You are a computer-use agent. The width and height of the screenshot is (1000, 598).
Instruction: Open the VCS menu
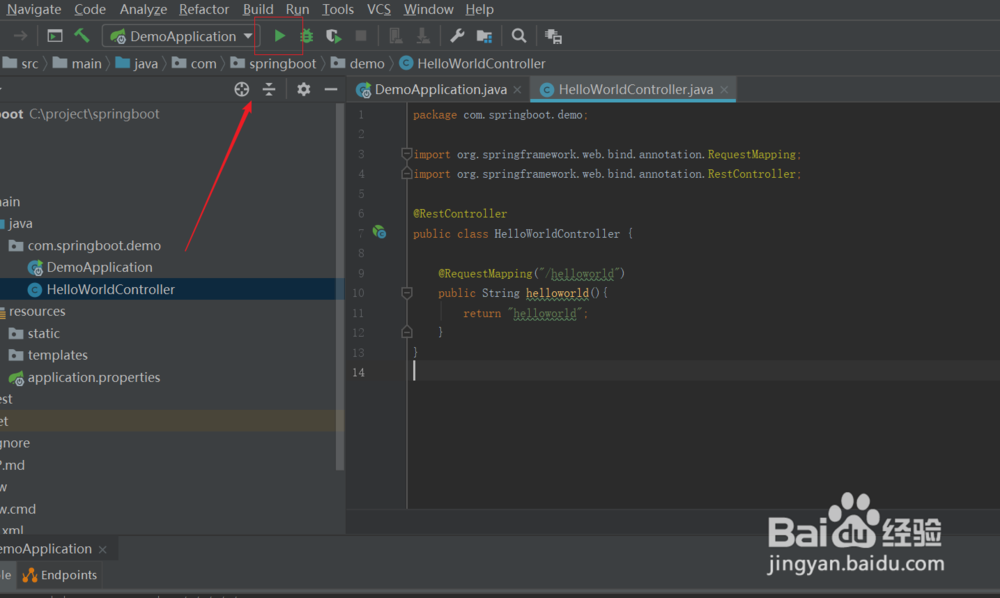click(x=379, y=10)
